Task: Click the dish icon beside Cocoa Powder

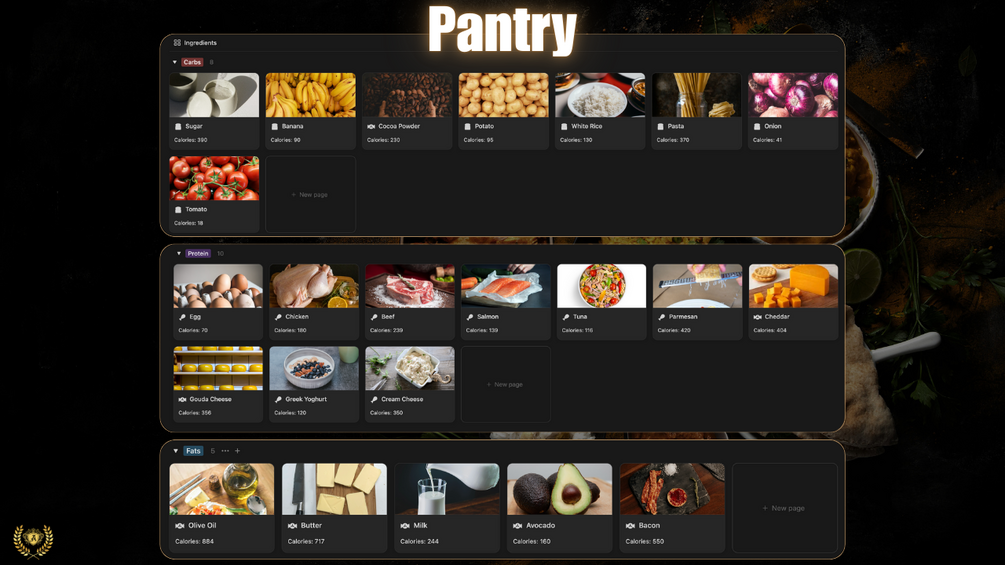Action: click(371, 127)
